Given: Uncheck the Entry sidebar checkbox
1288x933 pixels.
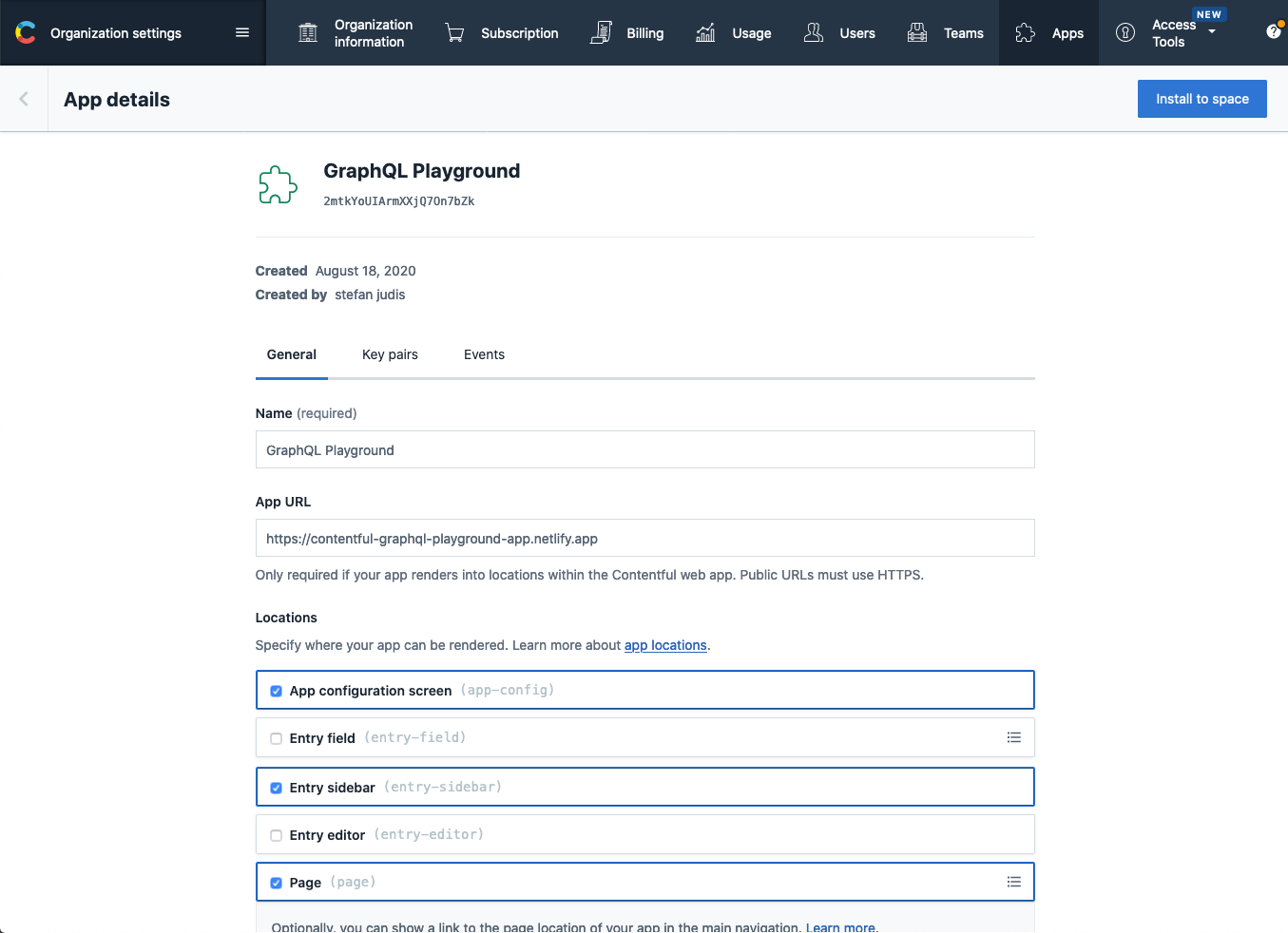Looking at the screenshot, I should pyautogui.click(x=276, y=788).
